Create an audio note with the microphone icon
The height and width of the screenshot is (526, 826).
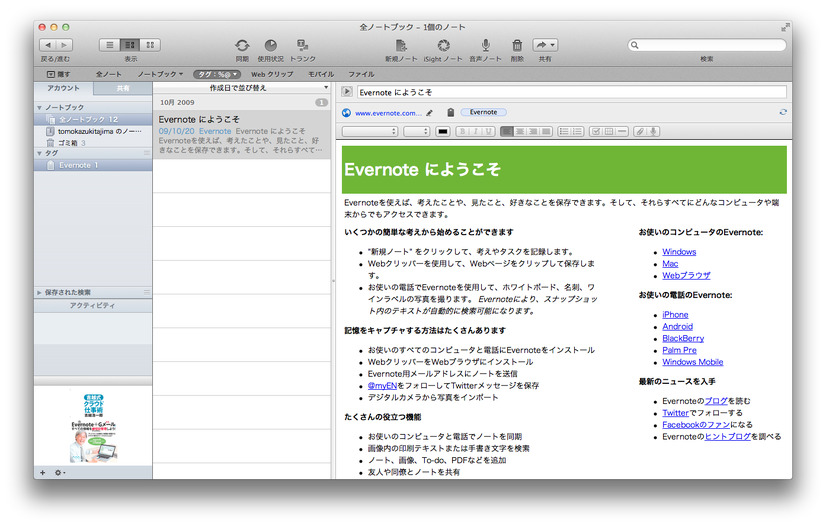(485, 45)
